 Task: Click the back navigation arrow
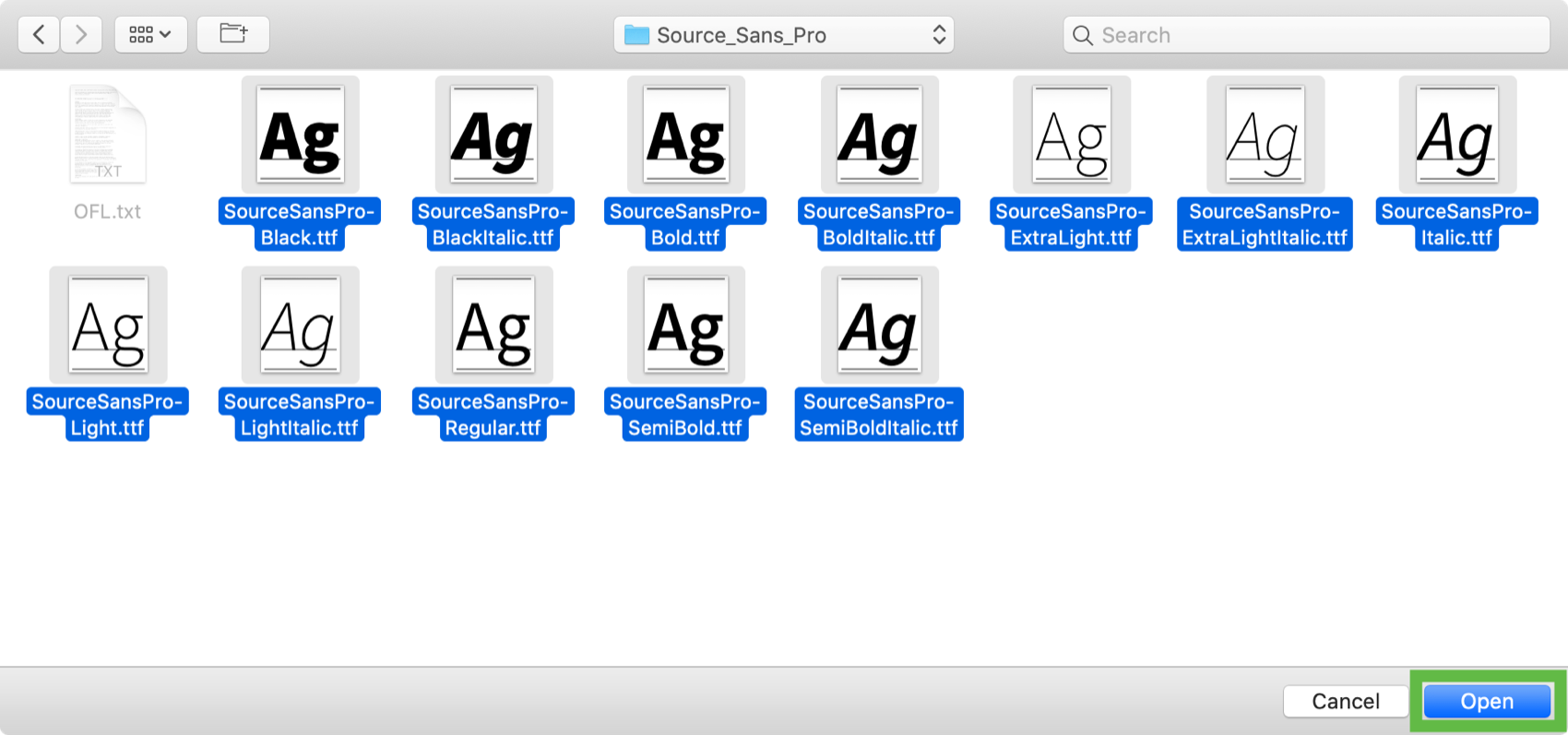pyautogui.click(x=39, y=35)
